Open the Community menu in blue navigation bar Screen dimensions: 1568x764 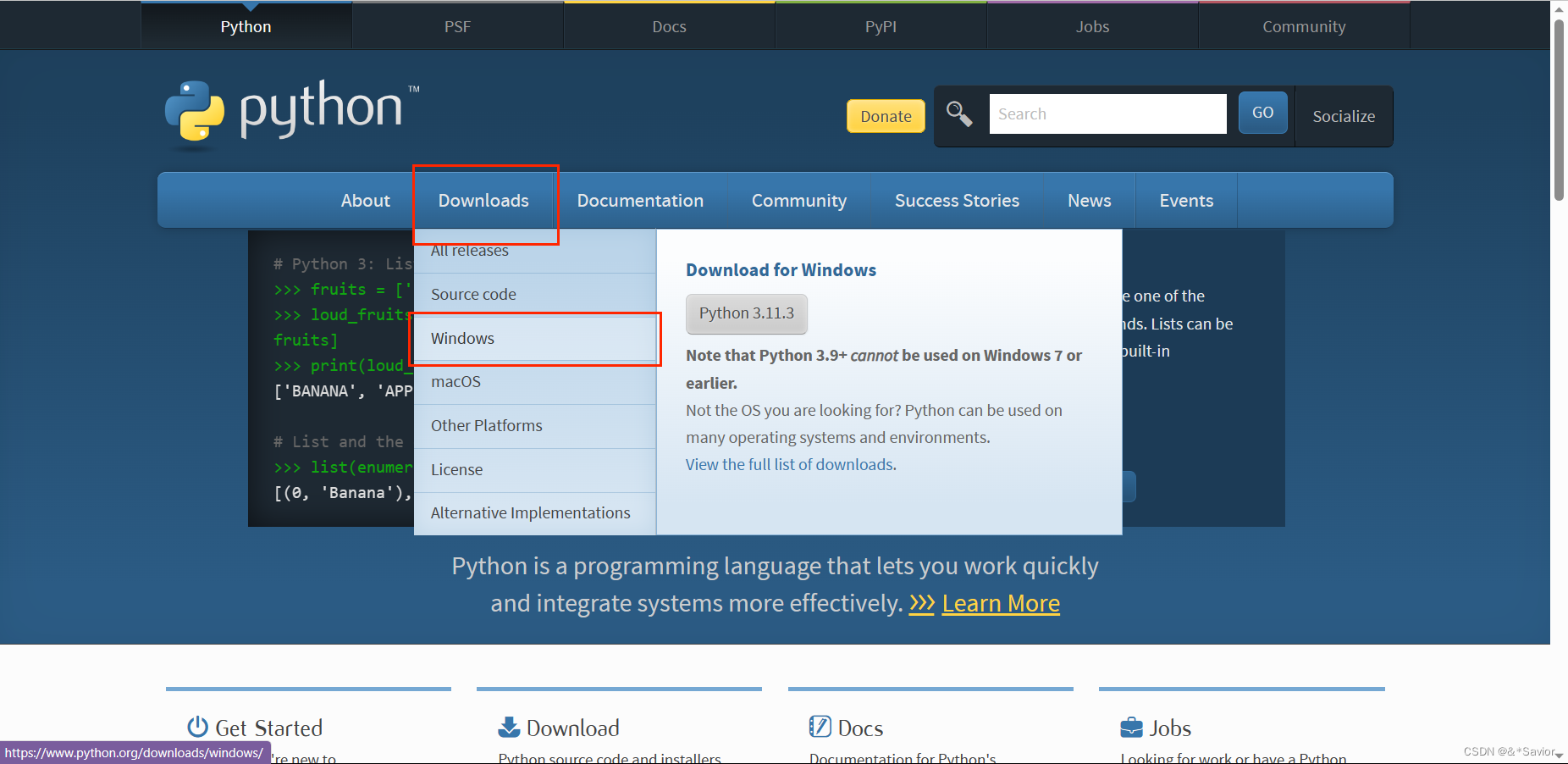(799, 201)
